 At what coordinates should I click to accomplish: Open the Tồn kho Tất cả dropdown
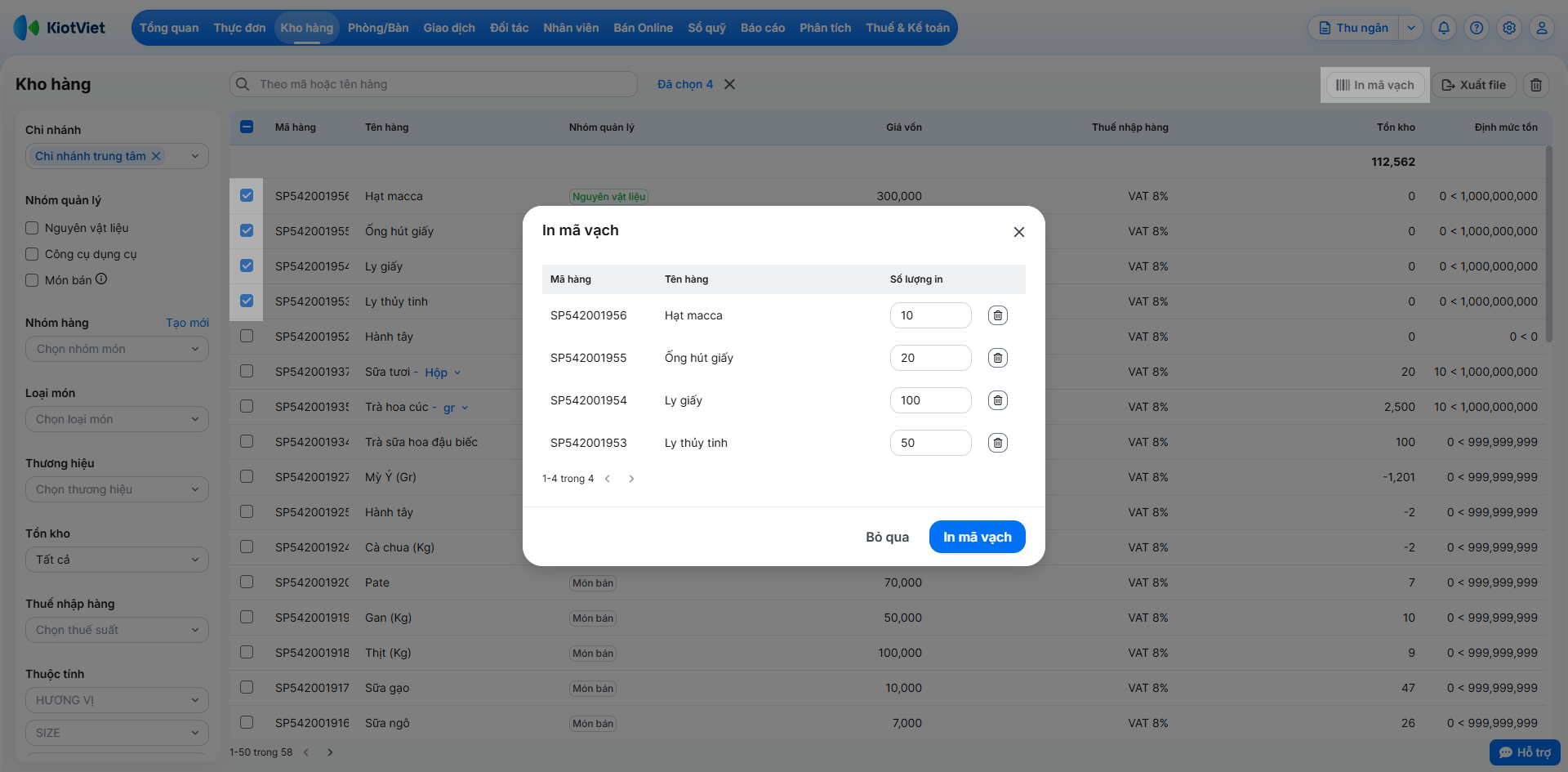coord(117,560)
